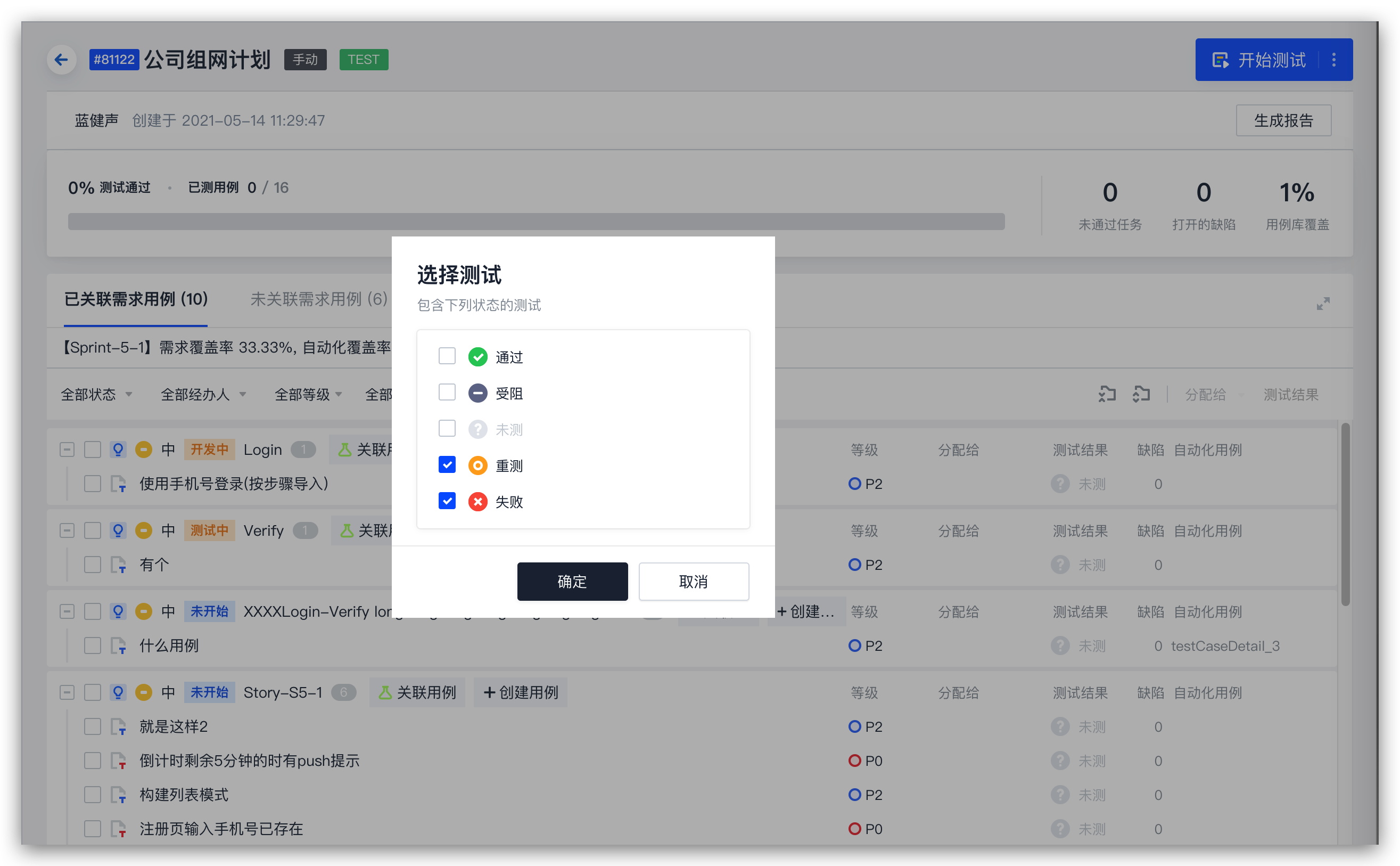Select the Story-S5-1 requirement checkbox
Screen dimensions: 1400x866
coord(92,692)
